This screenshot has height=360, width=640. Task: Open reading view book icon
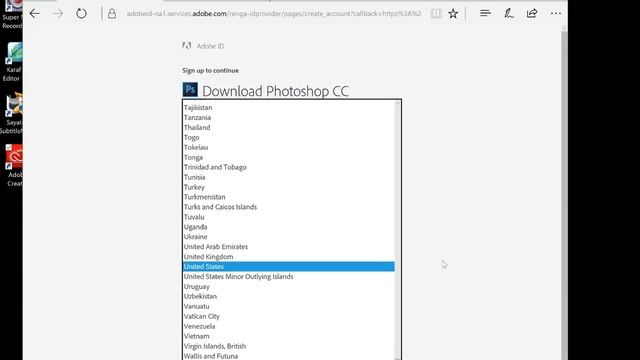[436, 13]
